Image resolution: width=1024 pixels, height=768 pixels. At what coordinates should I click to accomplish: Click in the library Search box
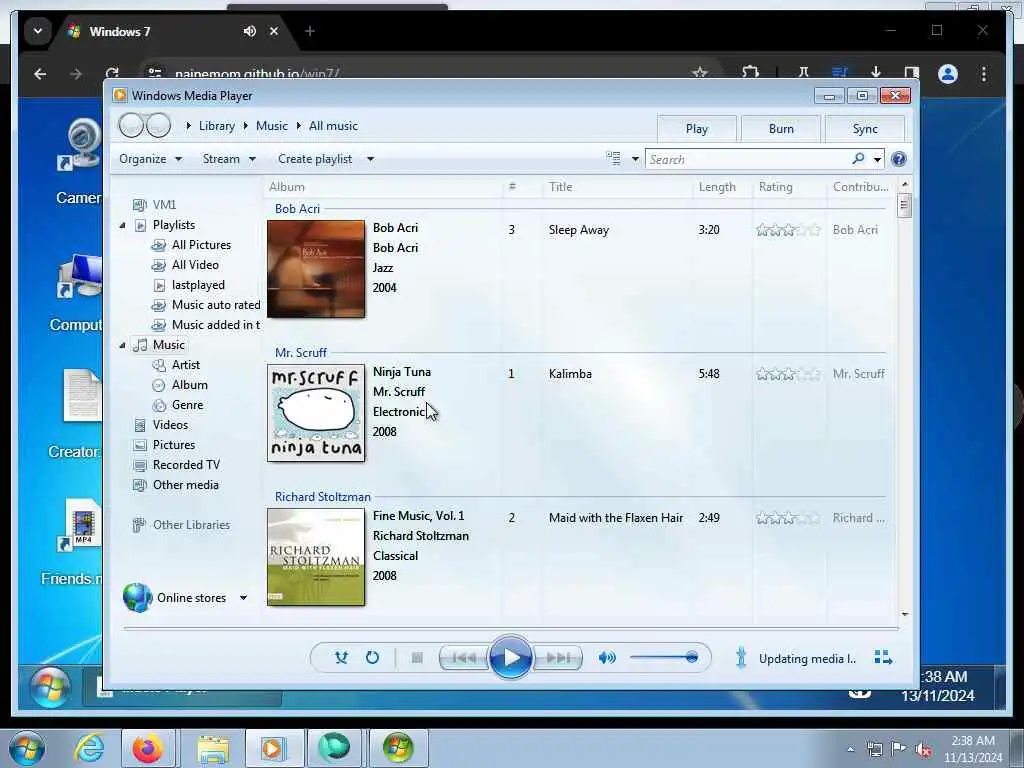pos(748,159)
